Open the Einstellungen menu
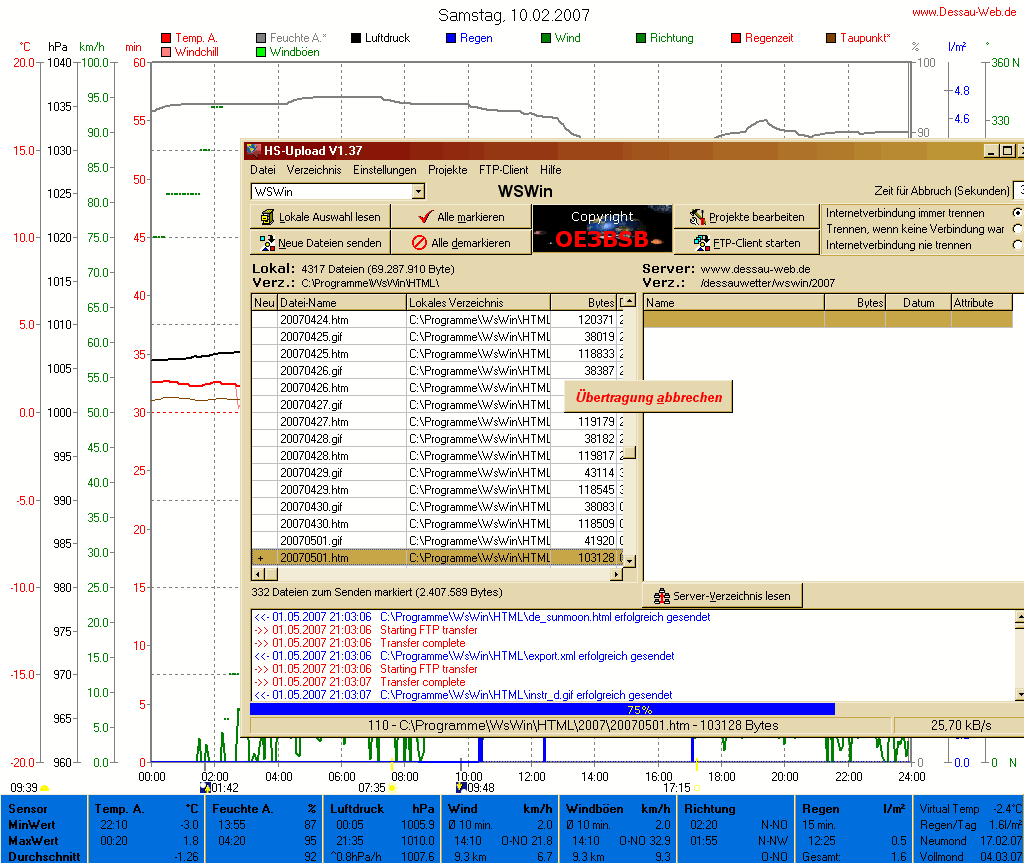The height and width of the screenshot is (863, 1024). point(384,170)
